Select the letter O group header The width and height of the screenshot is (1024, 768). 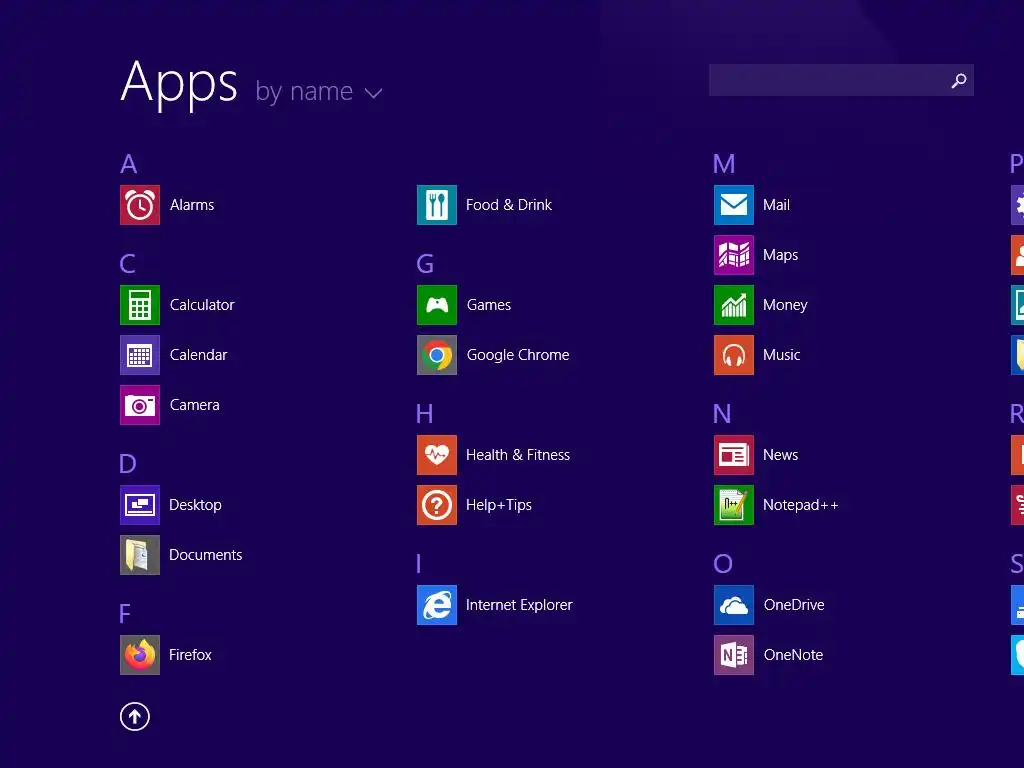point(723,564)
